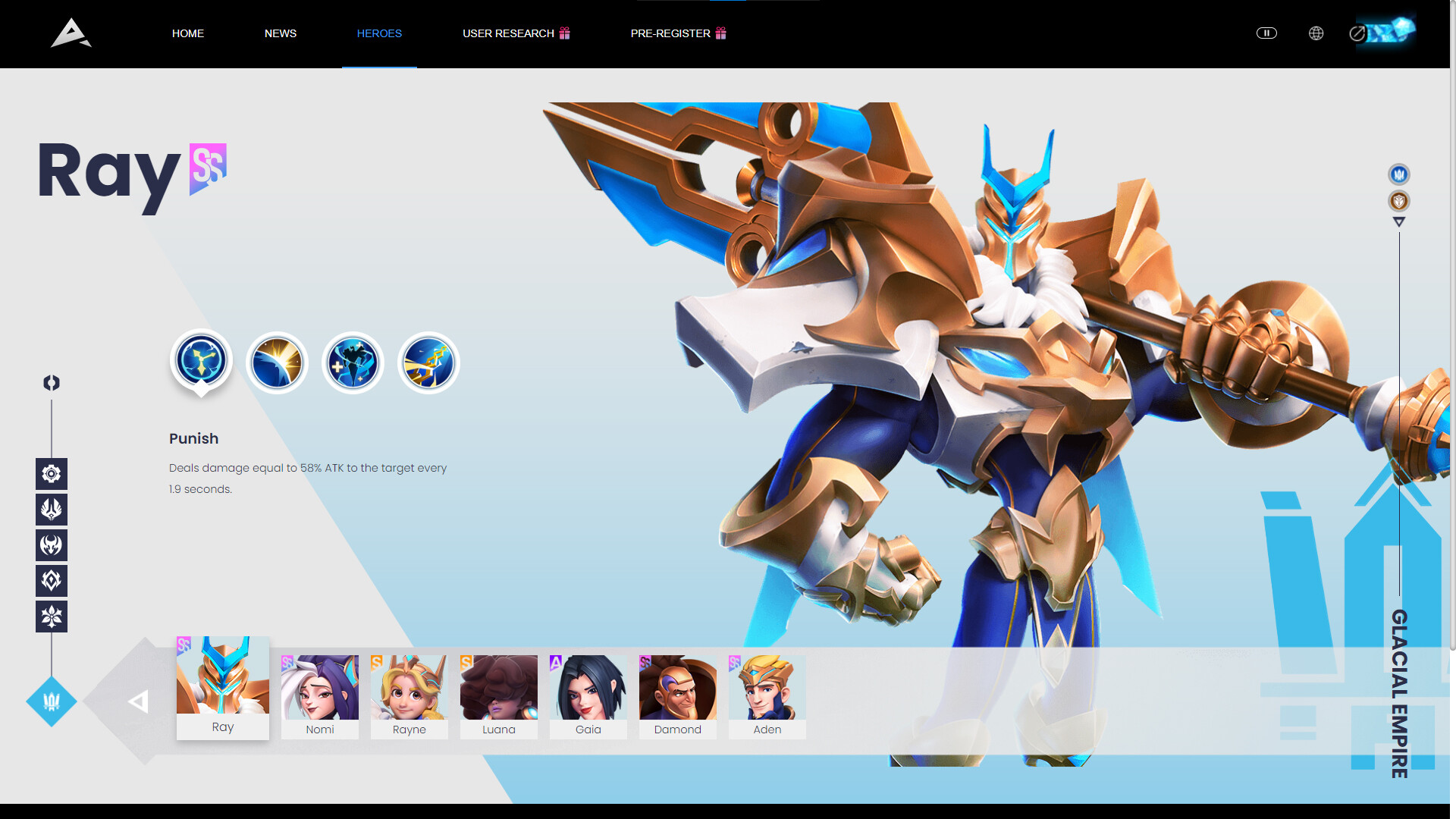Choose the demon wings faction icon
The width and height of the screenshot is (1456, 819).
(51, 545)
